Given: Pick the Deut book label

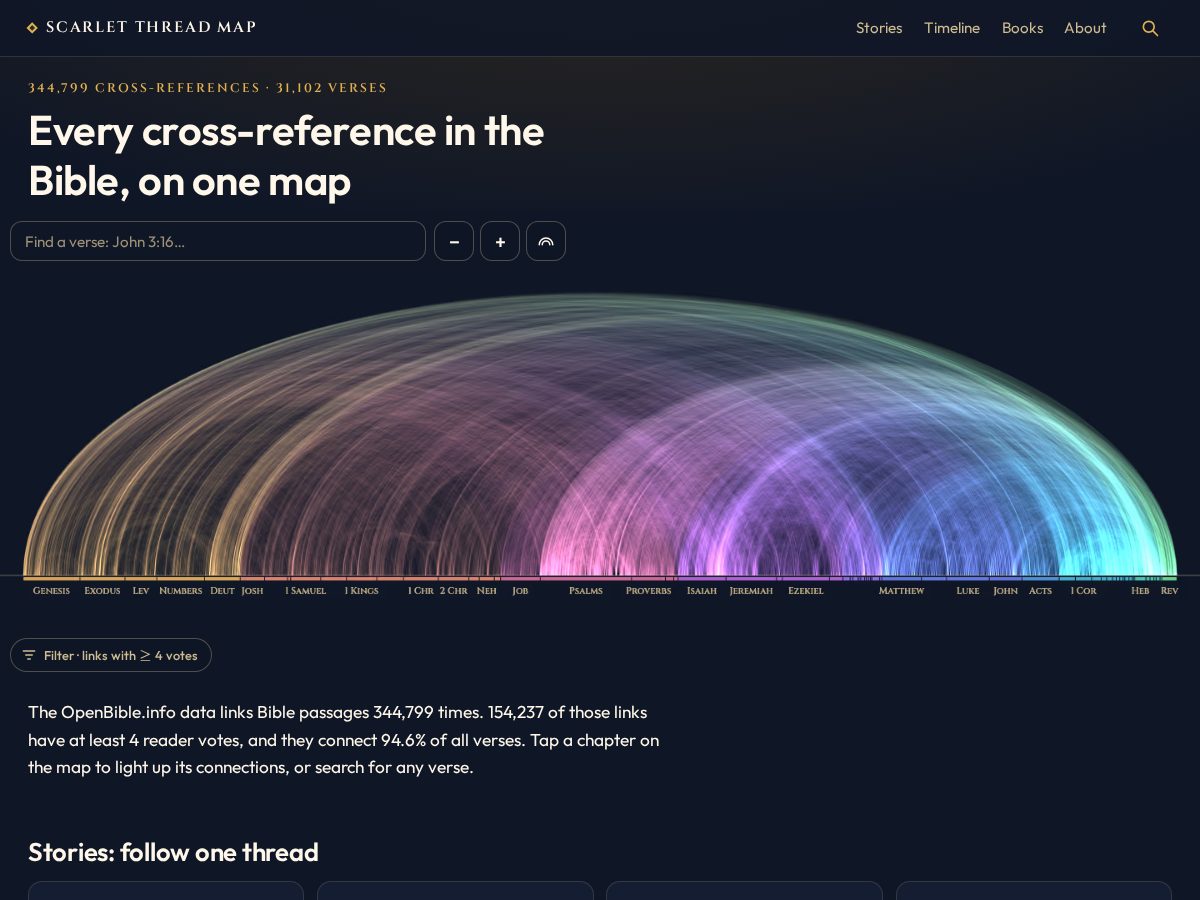Looking at the screenshot, I should click(x=222, y=591).
